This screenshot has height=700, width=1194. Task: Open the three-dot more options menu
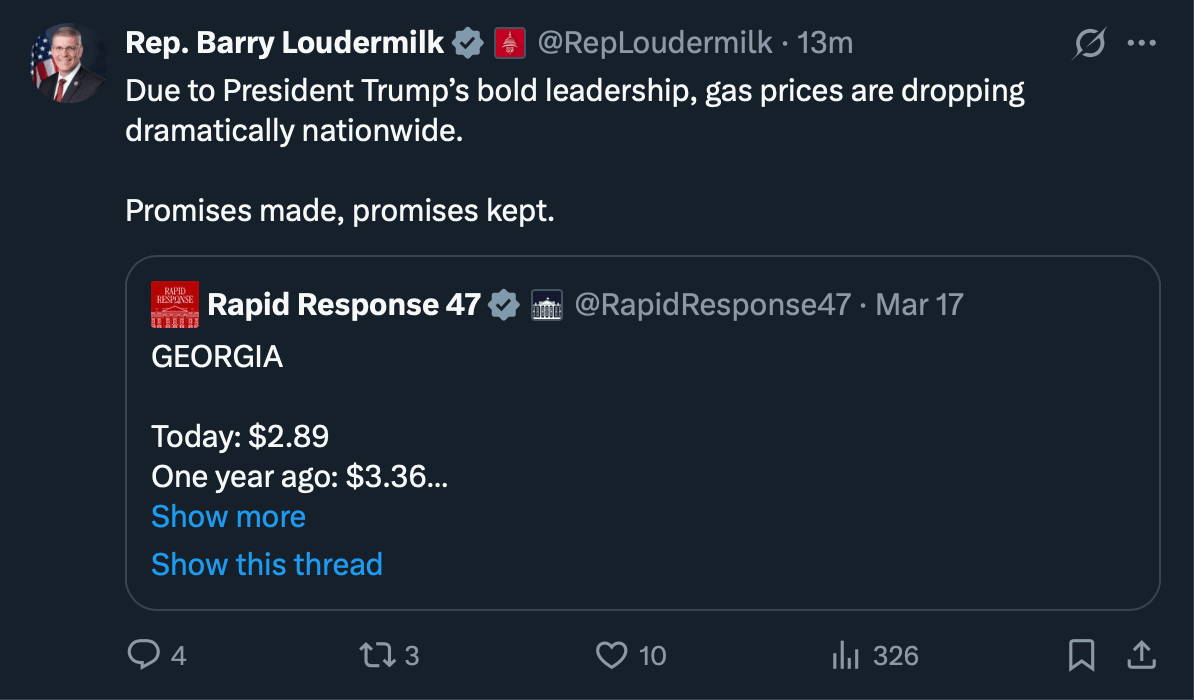coord(1141,43)
